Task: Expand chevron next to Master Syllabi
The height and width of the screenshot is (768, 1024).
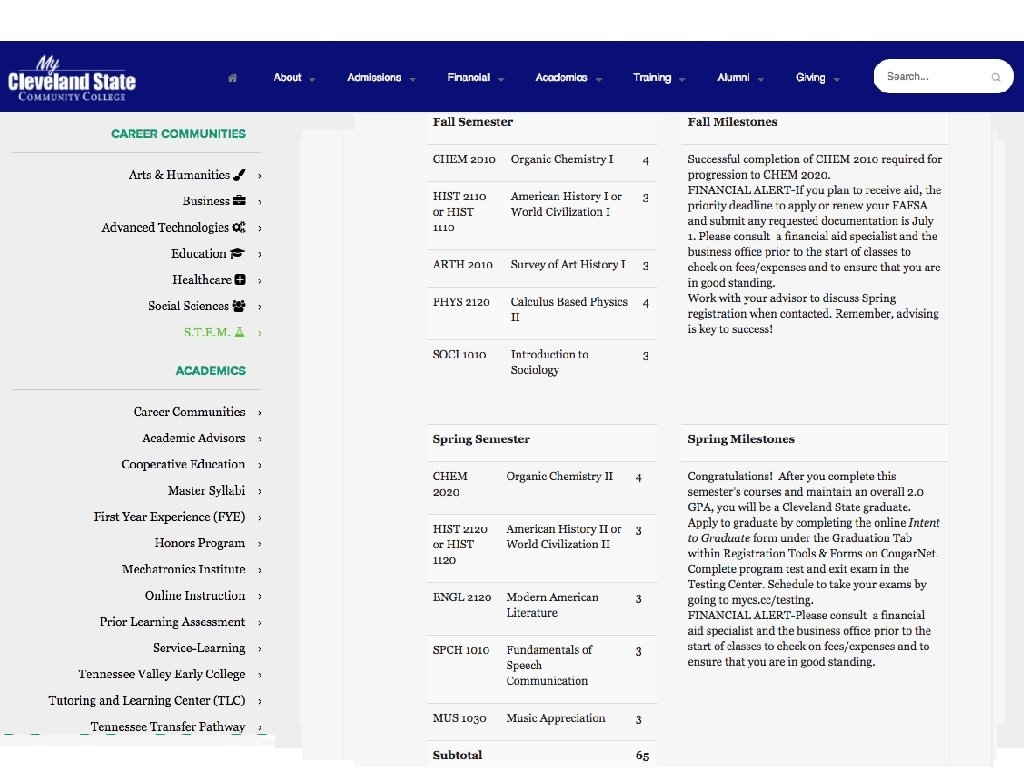Action: tap(260, 491)
